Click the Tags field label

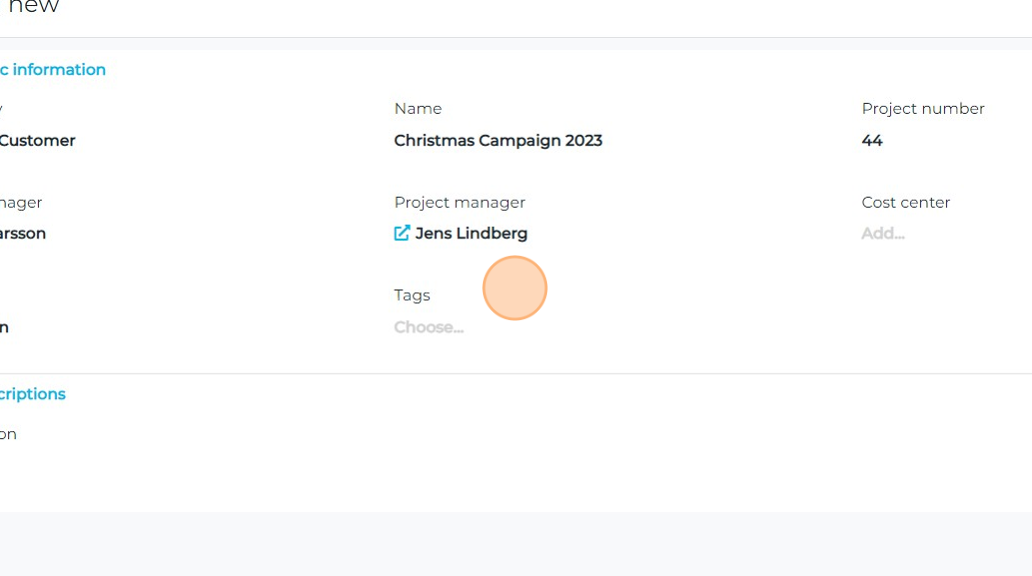(412, 295)
